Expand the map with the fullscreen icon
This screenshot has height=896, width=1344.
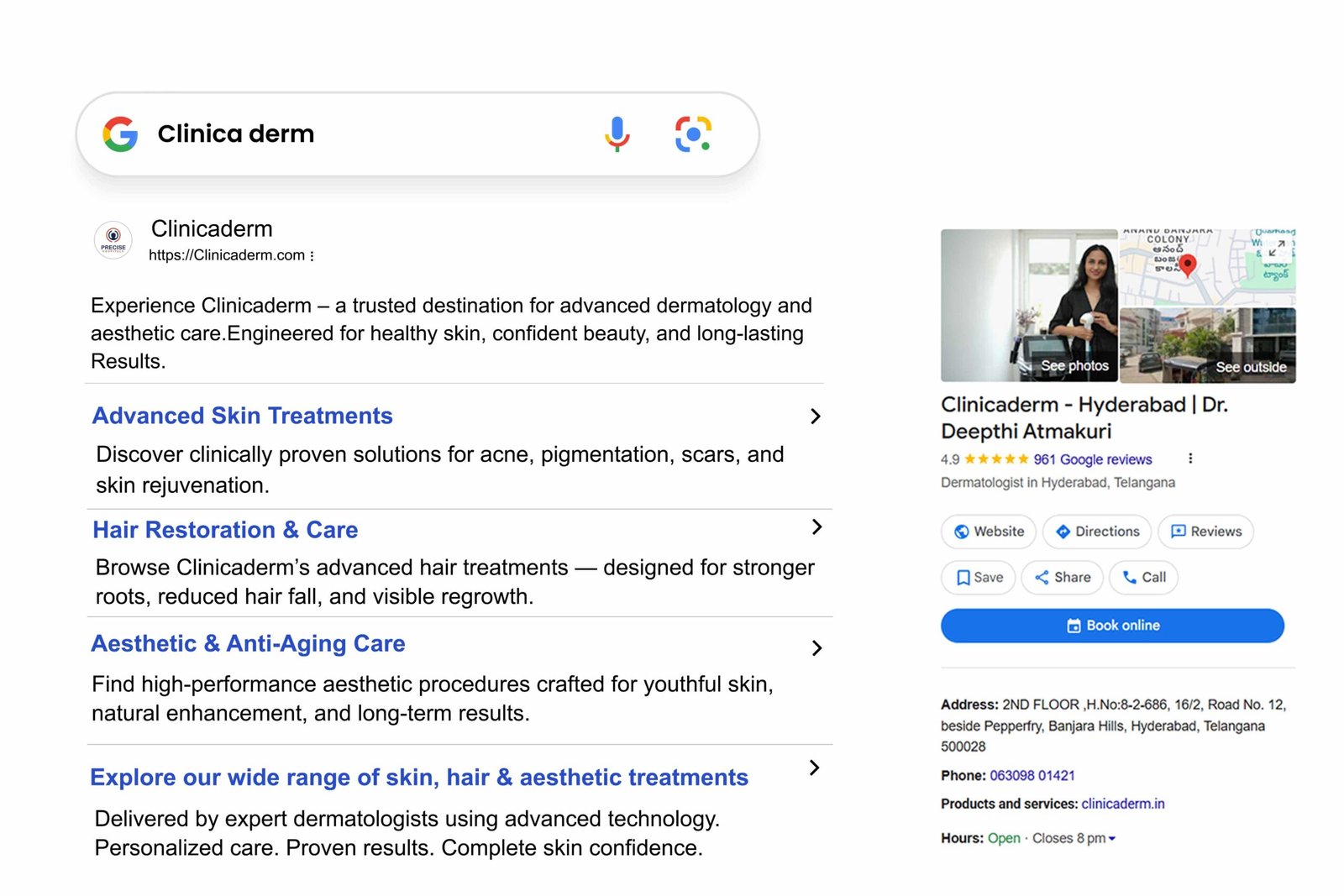(x=1276, y=248)
